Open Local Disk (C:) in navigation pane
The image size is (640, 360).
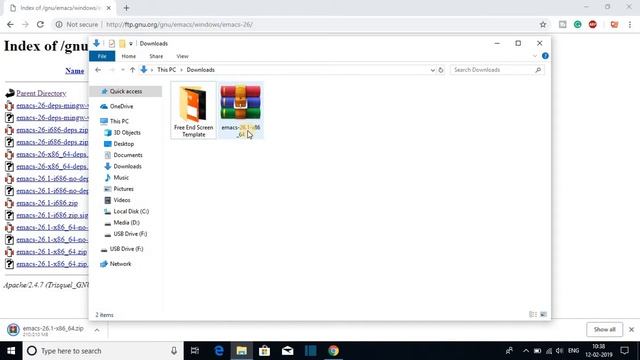click(131, 211)
